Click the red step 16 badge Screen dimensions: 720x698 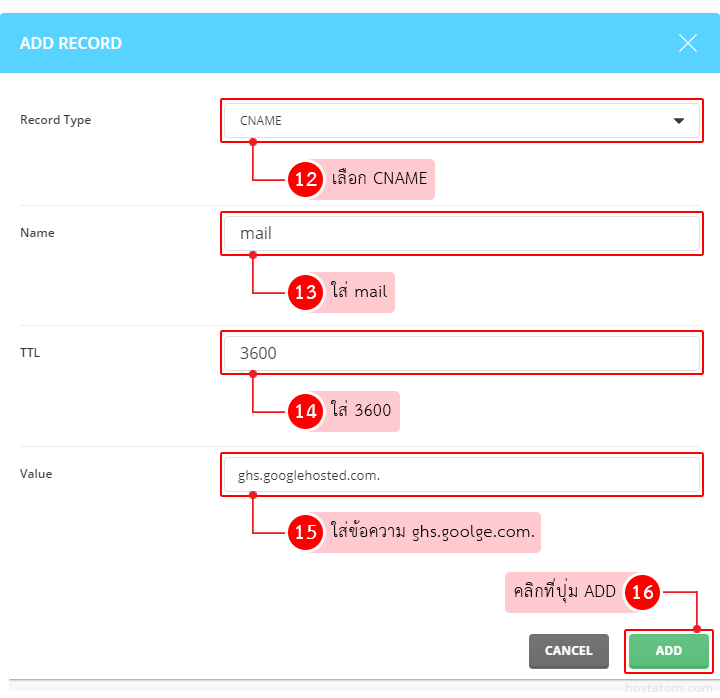(x=642, y=592)
